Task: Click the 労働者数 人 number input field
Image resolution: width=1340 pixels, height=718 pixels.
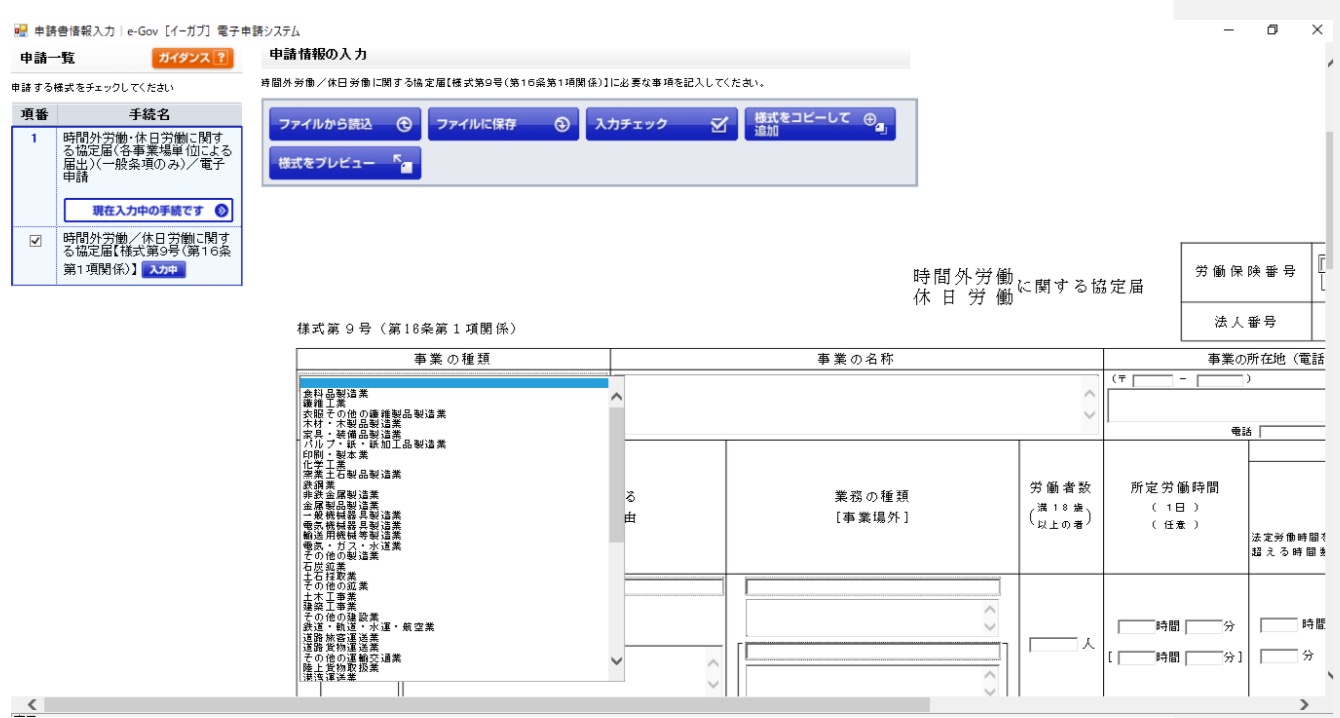Action: point(1053,645)
